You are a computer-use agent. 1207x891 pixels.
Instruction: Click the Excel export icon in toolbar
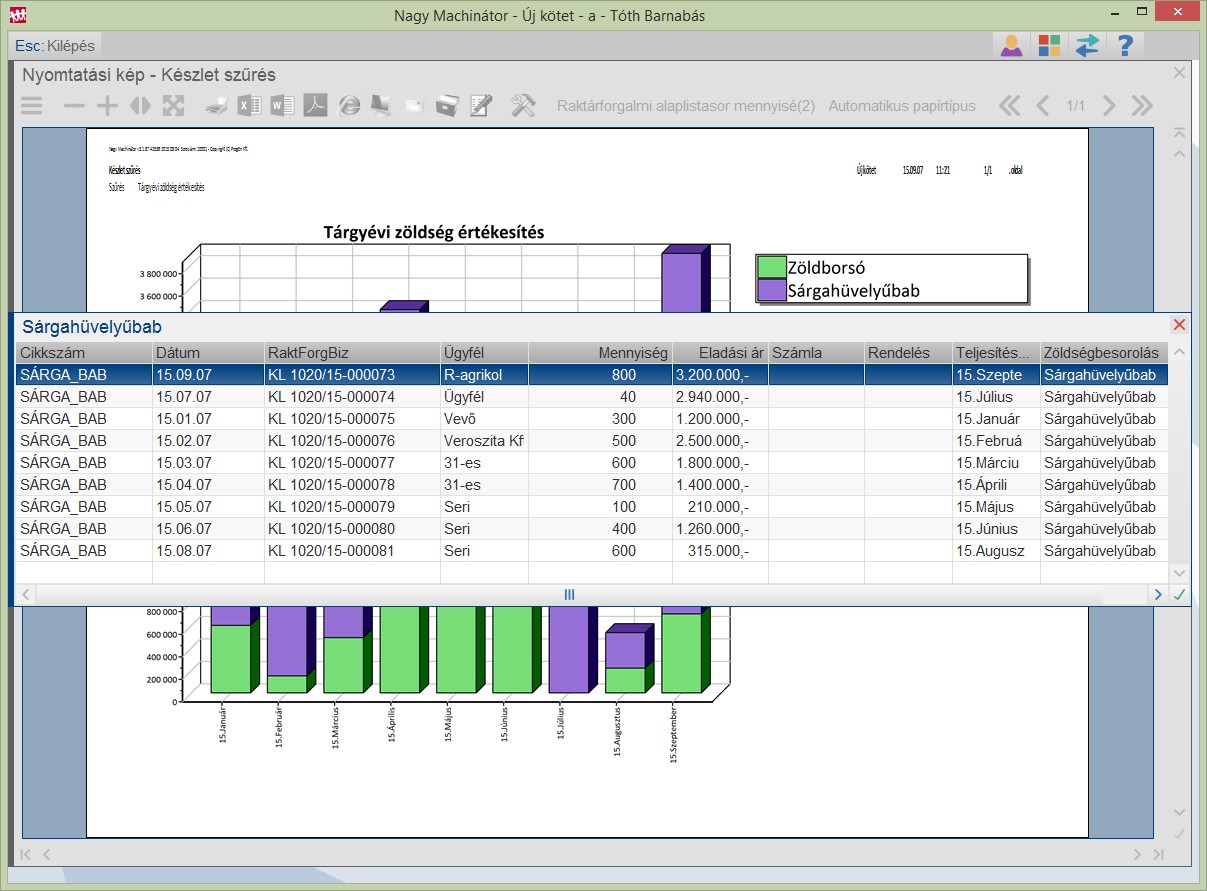(249, 106)
